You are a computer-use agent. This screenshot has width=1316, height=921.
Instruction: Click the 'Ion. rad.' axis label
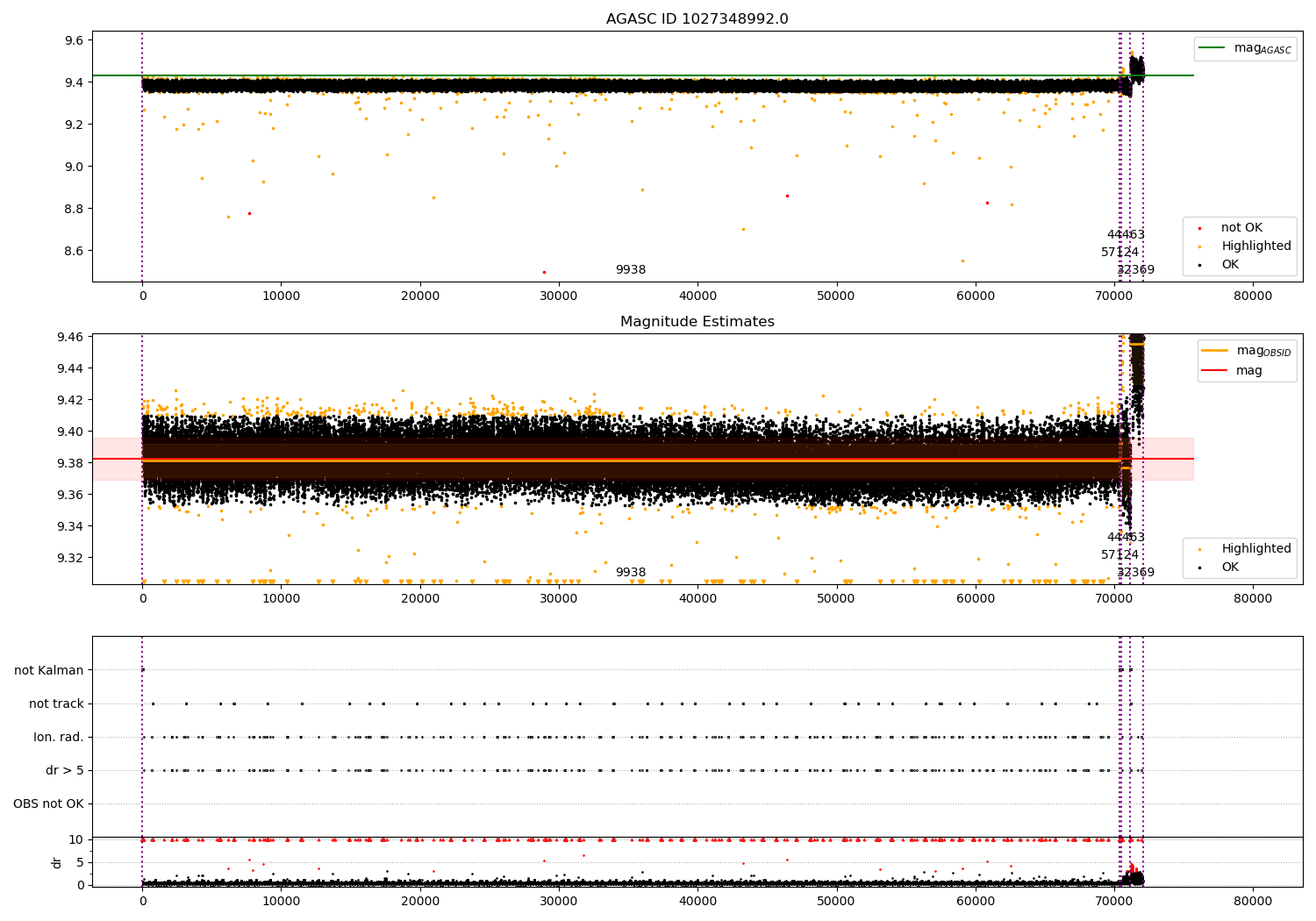[59, 737]
